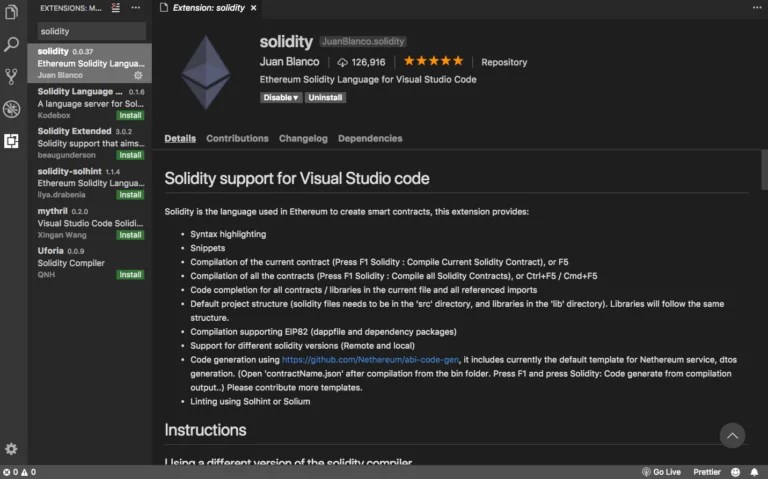The height and width of the screenshot is (479, 768).
Task: Click the feedback smiley icon
Action: click(x=736, y=472)
